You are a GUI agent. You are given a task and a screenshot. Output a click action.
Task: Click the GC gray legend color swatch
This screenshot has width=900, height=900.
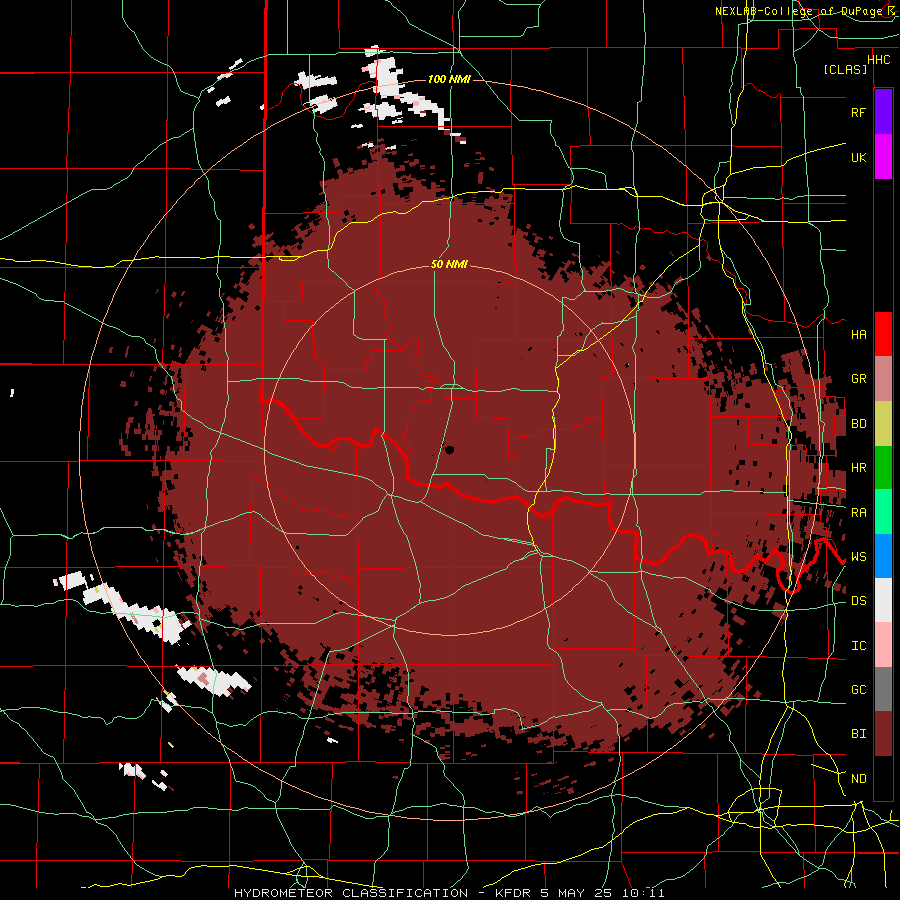pos(883,689)
